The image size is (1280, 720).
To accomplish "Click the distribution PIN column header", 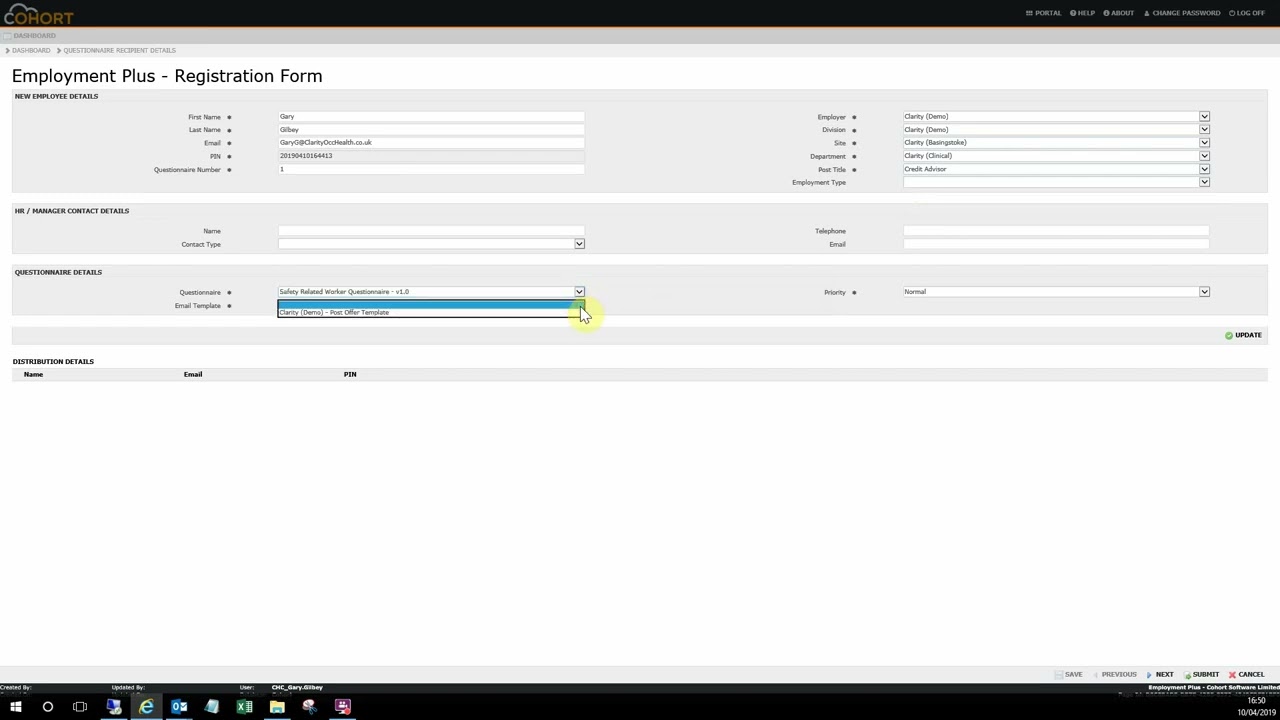I will [x=350, y=374].
